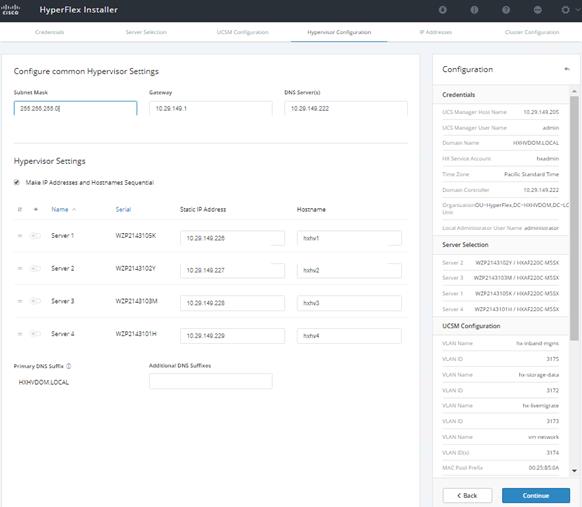Click the Continue button

click(x=536, y=495)
